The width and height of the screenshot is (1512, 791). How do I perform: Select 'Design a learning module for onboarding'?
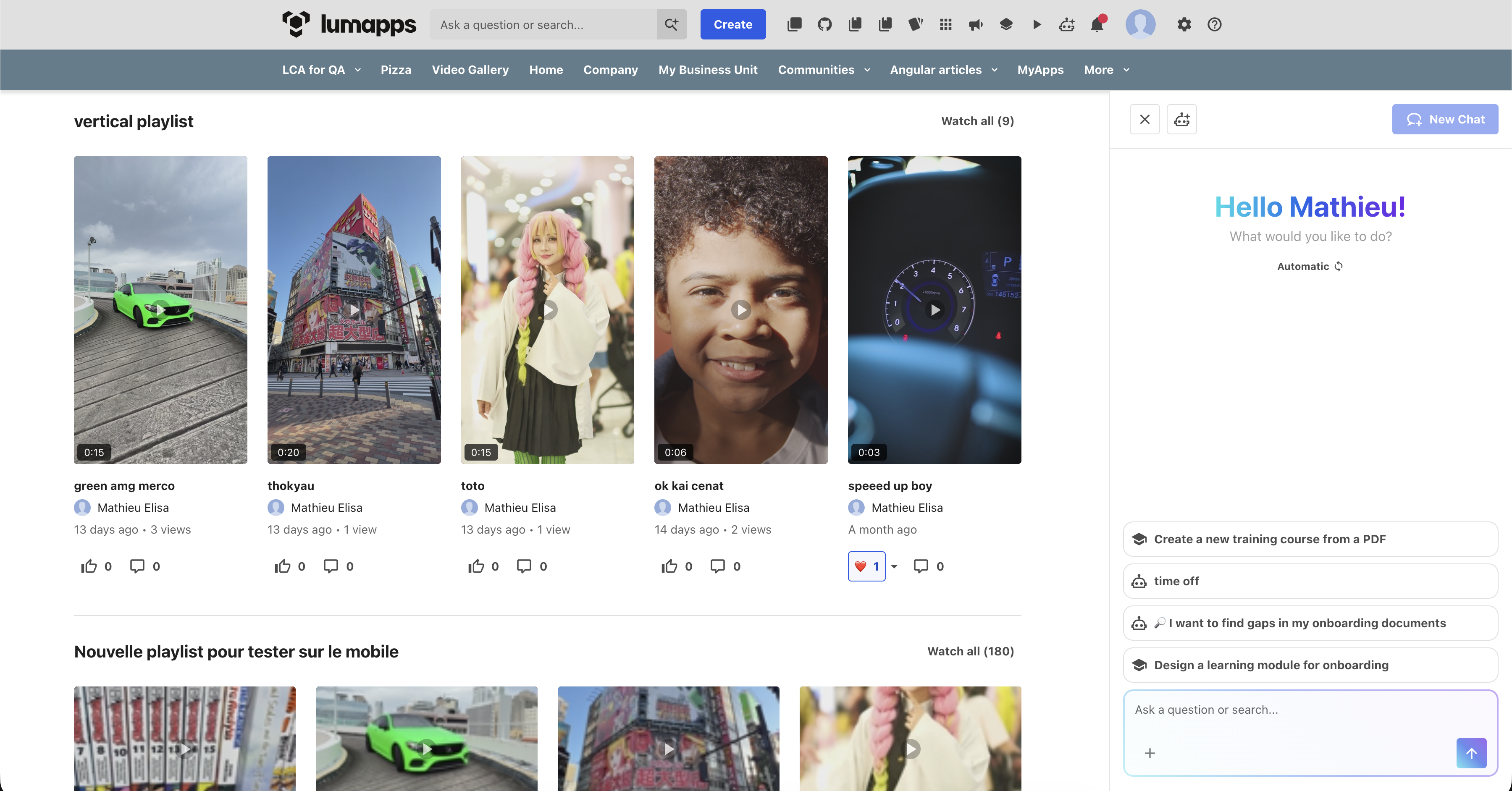tap(1310, 665)
